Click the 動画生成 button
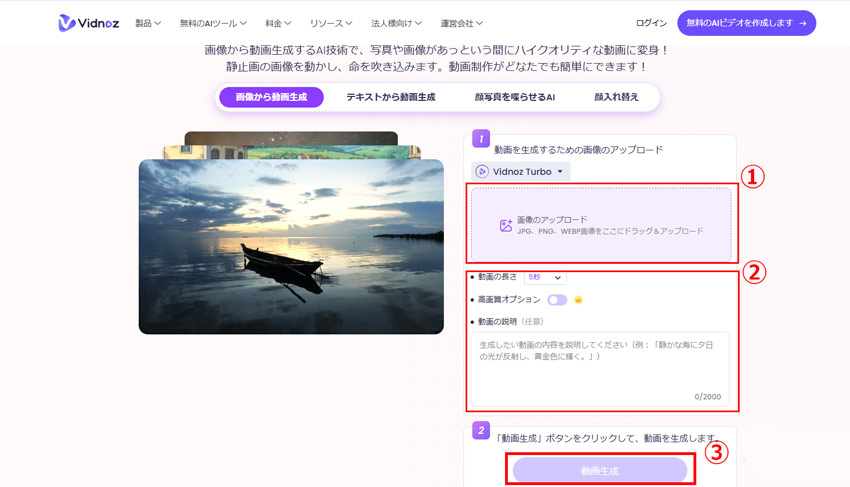Screen dimensions: 850x487 (600, 470)
